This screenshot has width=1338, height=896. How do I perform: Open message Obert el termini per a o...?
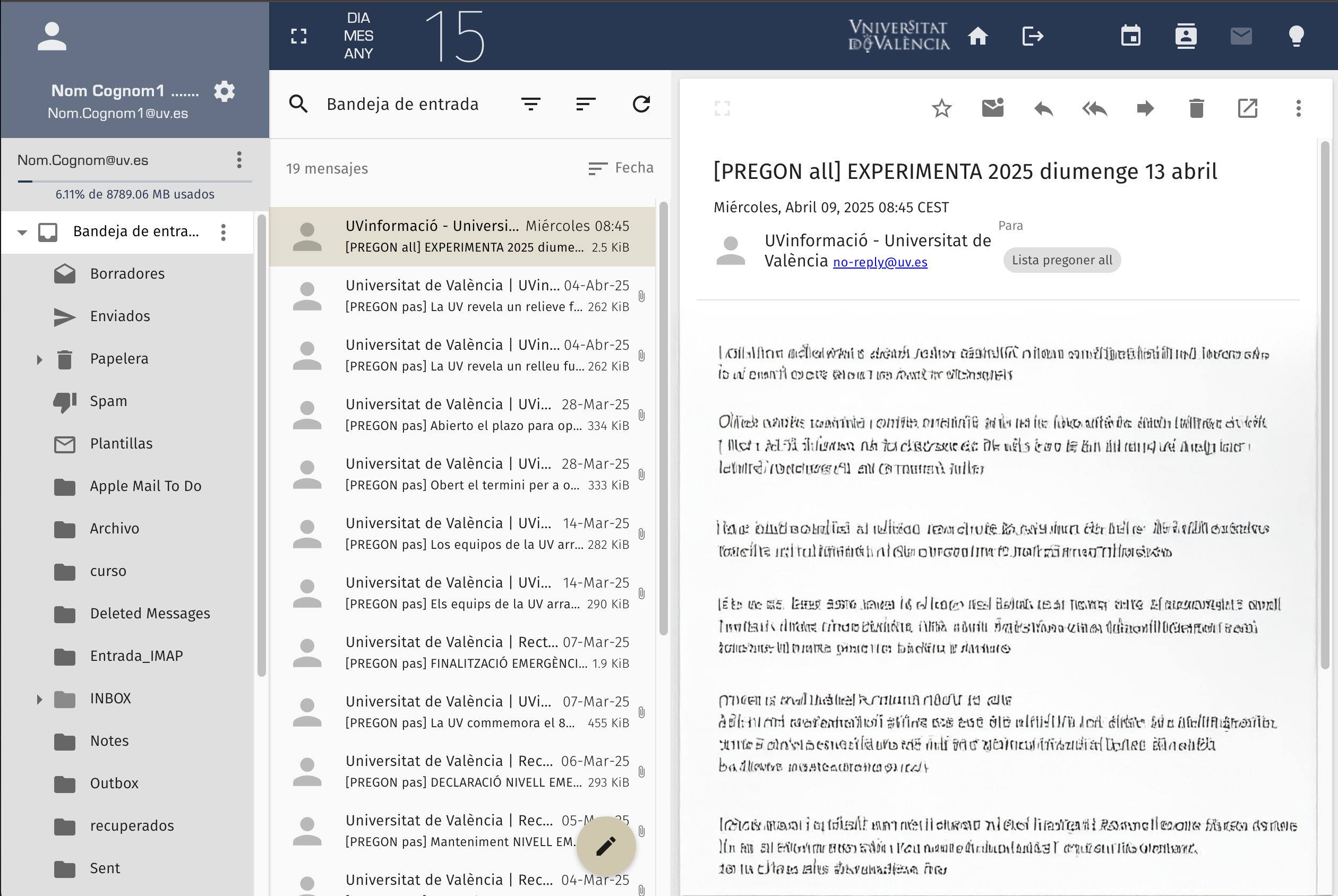click(x=462, y=475)
